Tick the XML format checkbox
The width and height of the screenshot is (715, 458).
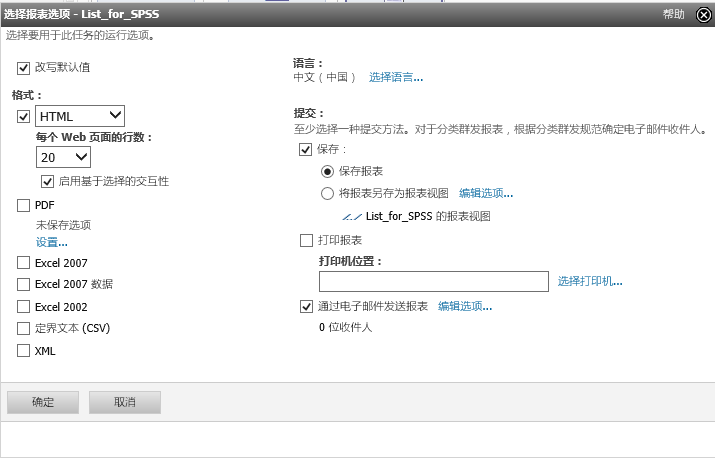pyautogui.click(x=23, y=351)
